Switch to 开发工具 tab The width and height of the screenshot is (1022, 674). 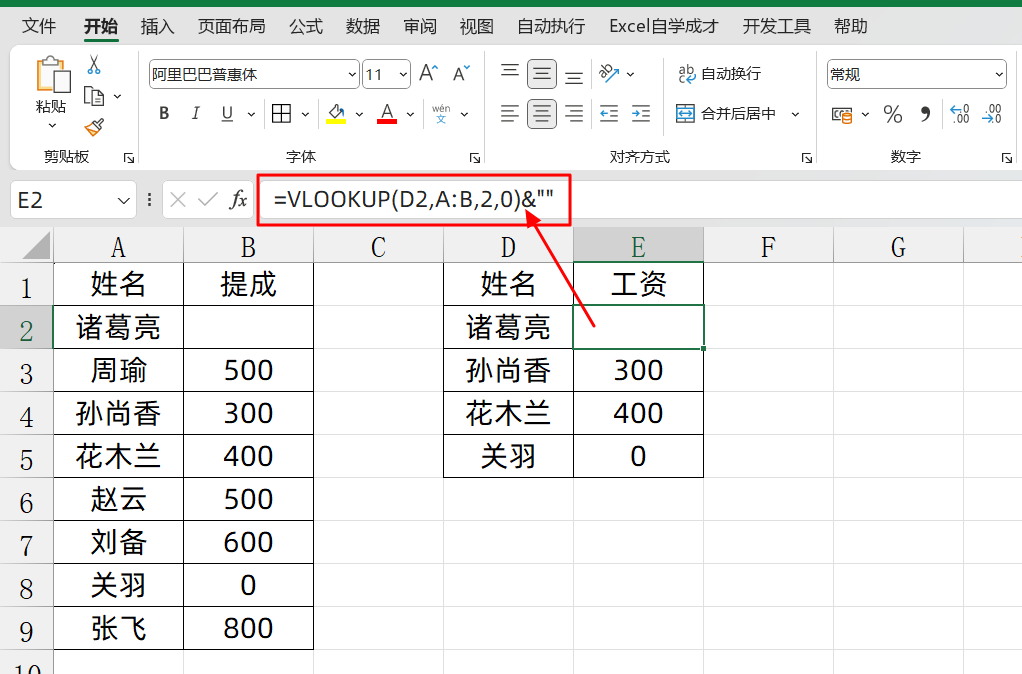click(776, 26)
